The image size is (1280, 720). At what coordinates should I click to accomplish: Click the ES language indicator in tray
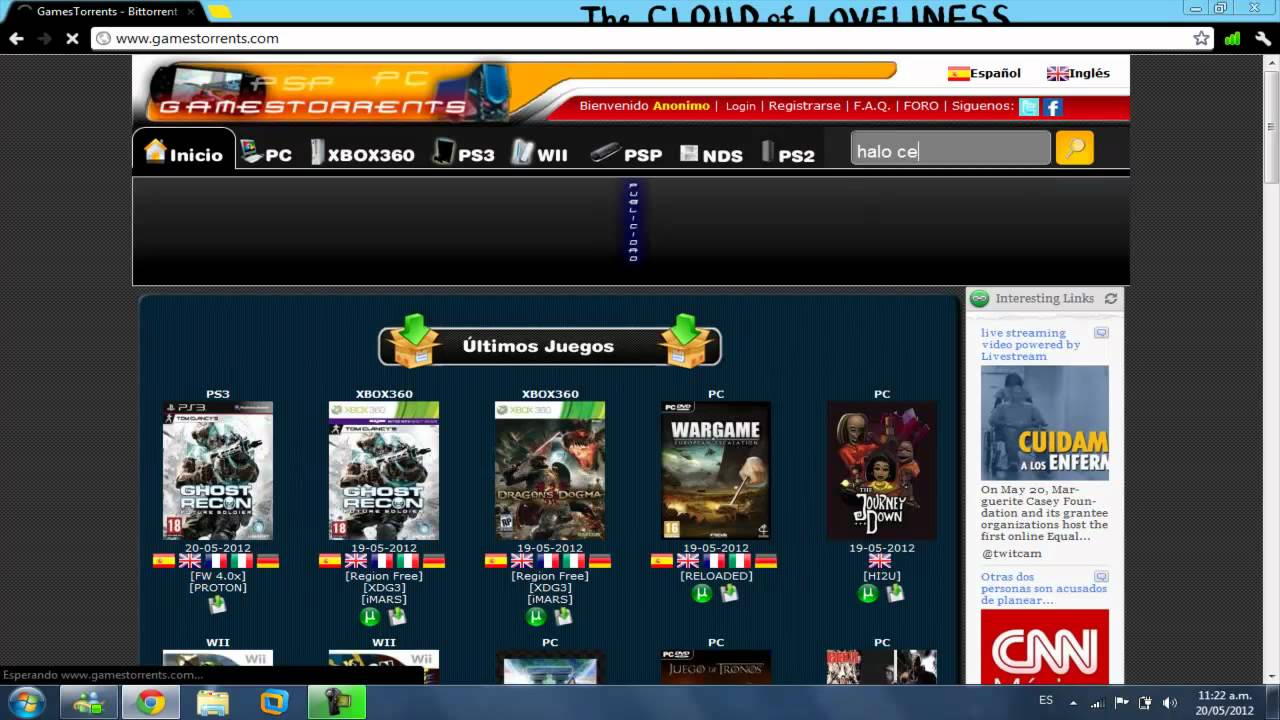click(x=1046, y=701)
